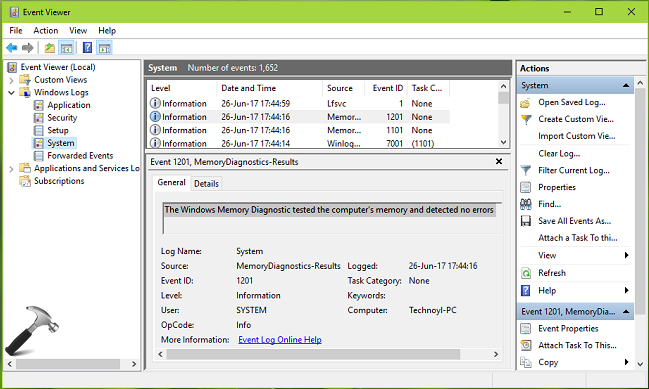Collapse the Event 1201 actions section

(x=626, y=312)
